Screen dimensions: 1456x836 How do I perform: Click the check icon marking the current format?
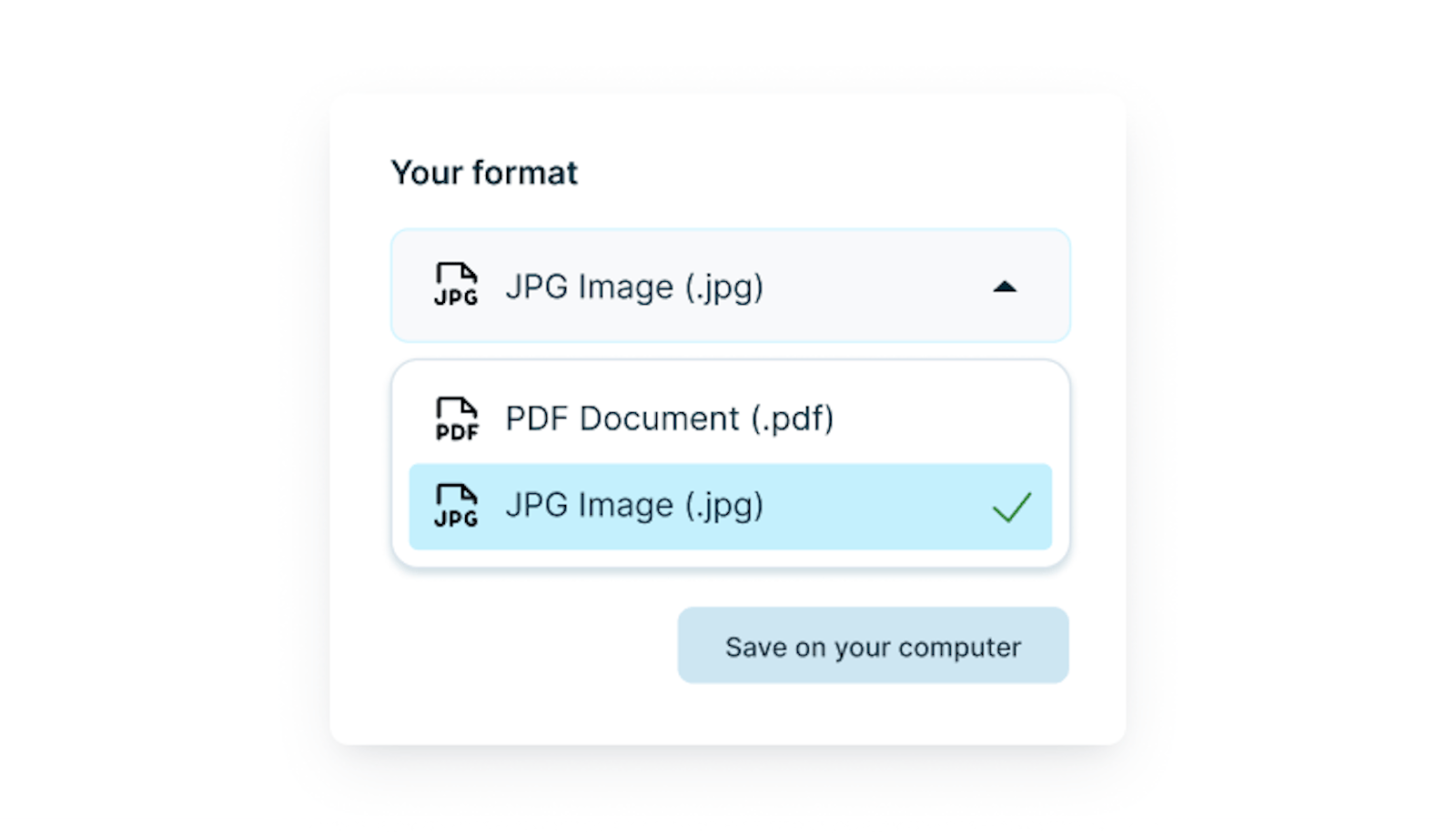pos(1012,507)
